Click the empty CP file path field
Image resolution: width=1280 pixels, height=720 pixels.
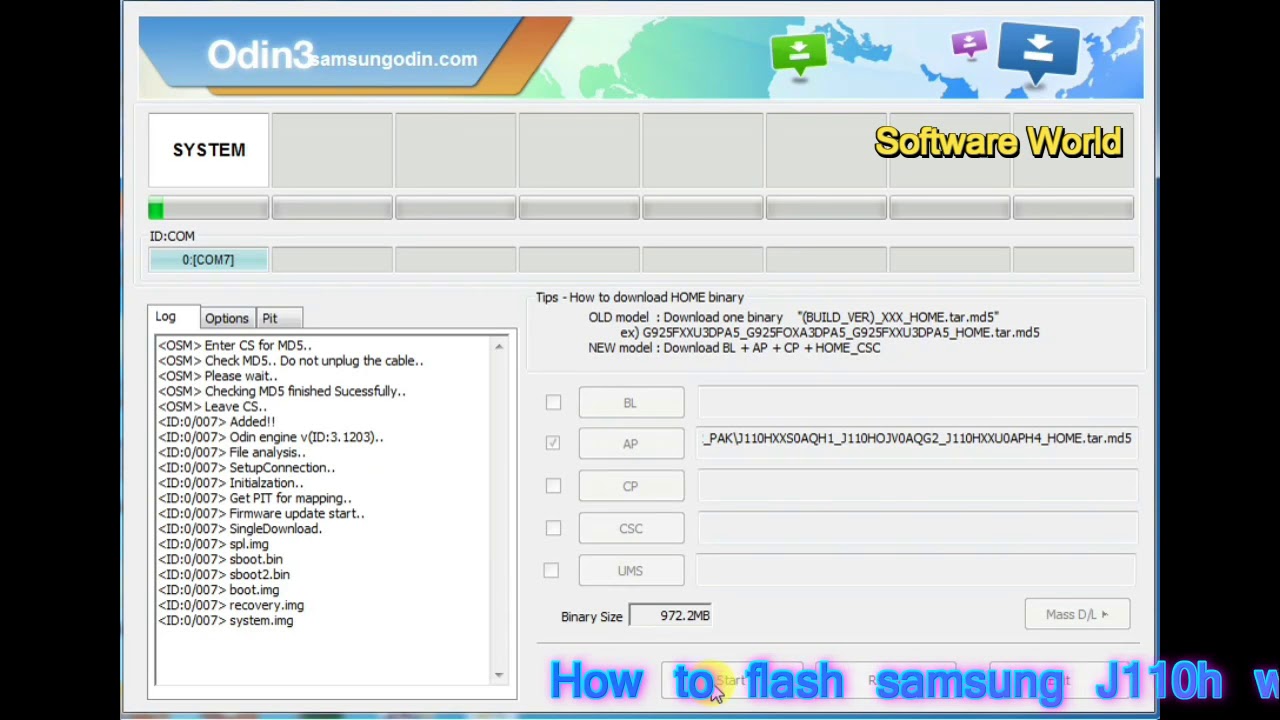point(917,486)
